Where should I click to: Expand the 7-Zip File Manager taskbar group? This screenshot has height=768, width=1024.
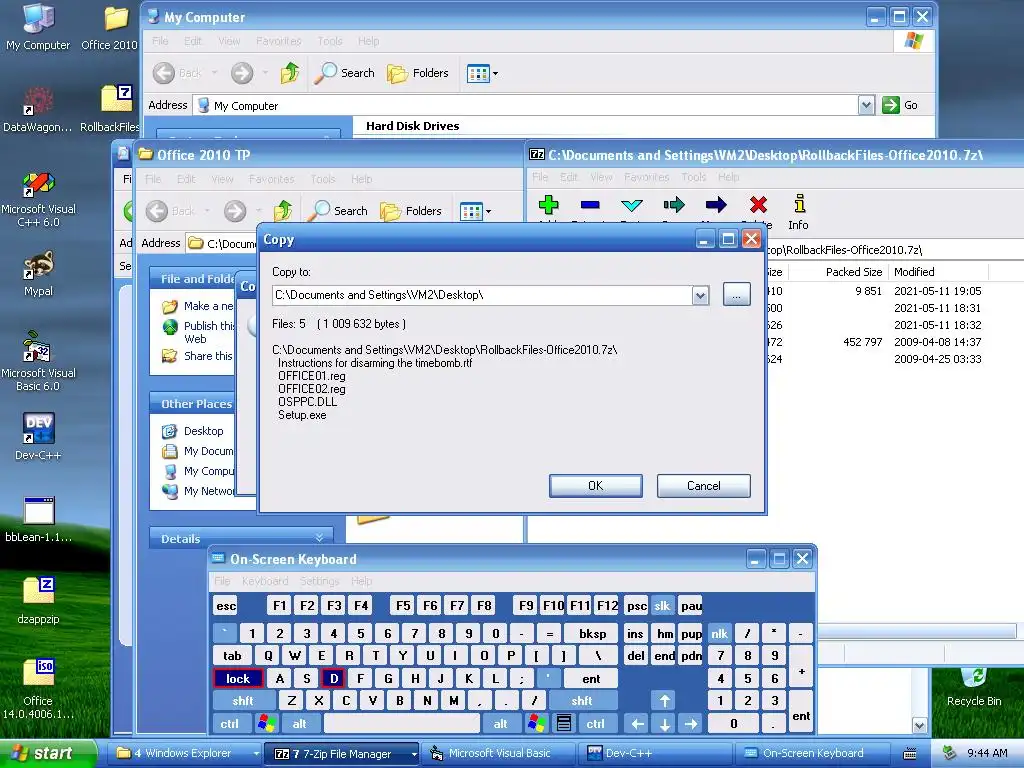413,754
